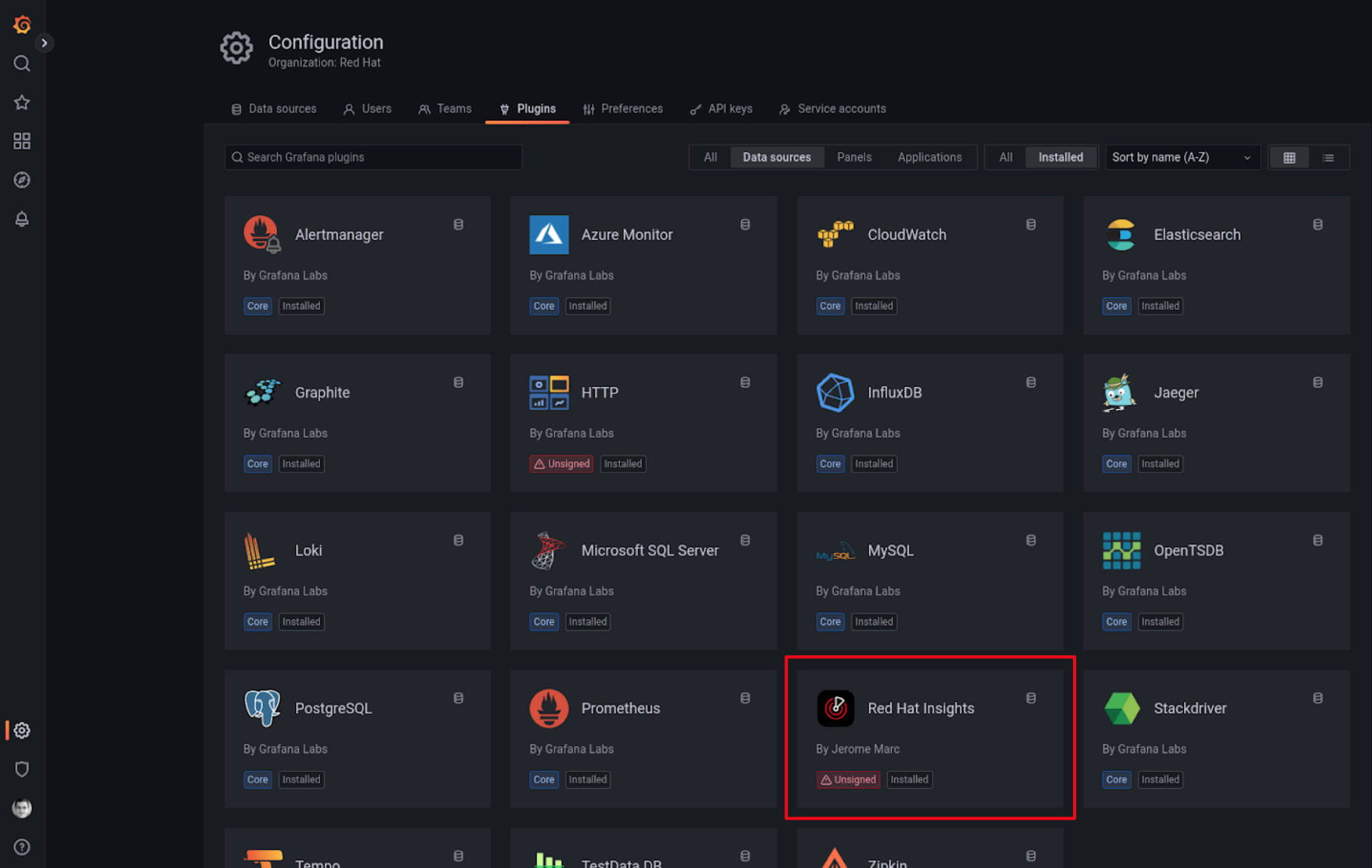
Task: Switch to the Users tab
Action: click(x=368, y=109)
